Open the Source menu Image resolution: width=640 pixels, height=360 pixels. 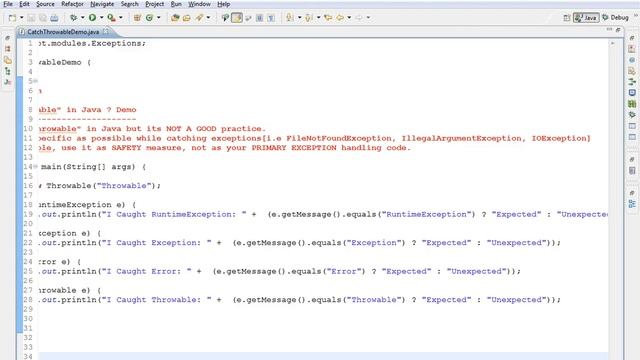click(x=45, y=4)
